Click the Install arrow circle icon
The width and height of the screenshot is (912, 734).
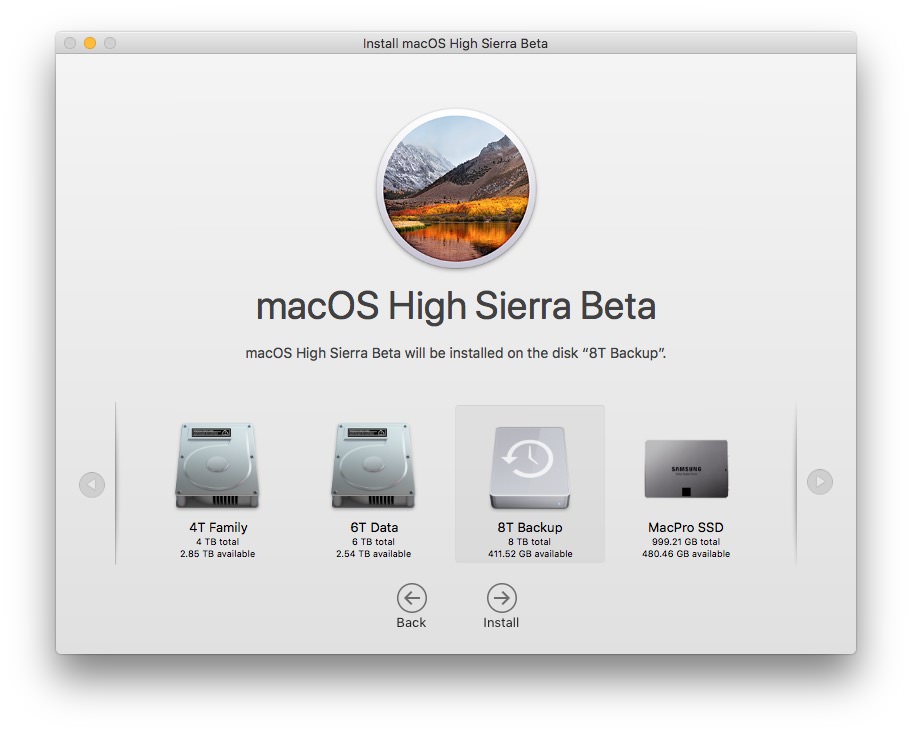(501, 598)
